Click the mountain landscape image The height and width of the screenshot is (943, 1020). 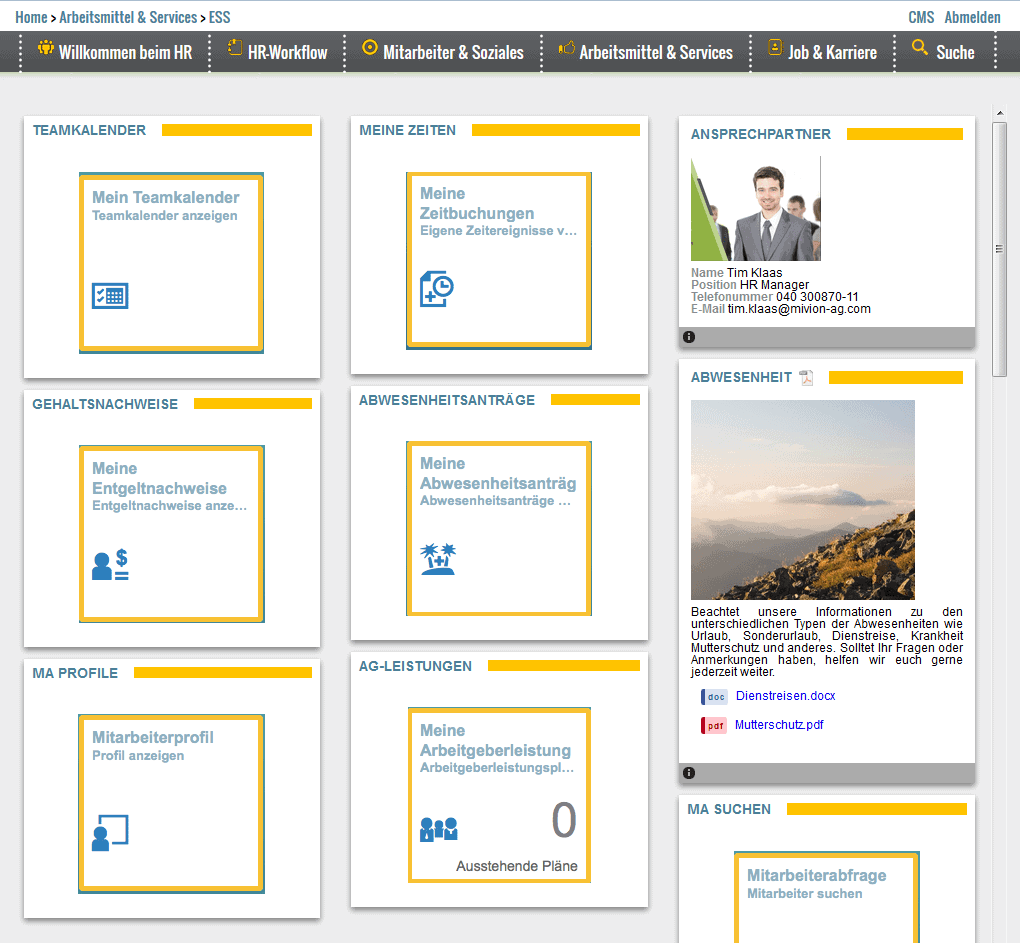(802, 499)
